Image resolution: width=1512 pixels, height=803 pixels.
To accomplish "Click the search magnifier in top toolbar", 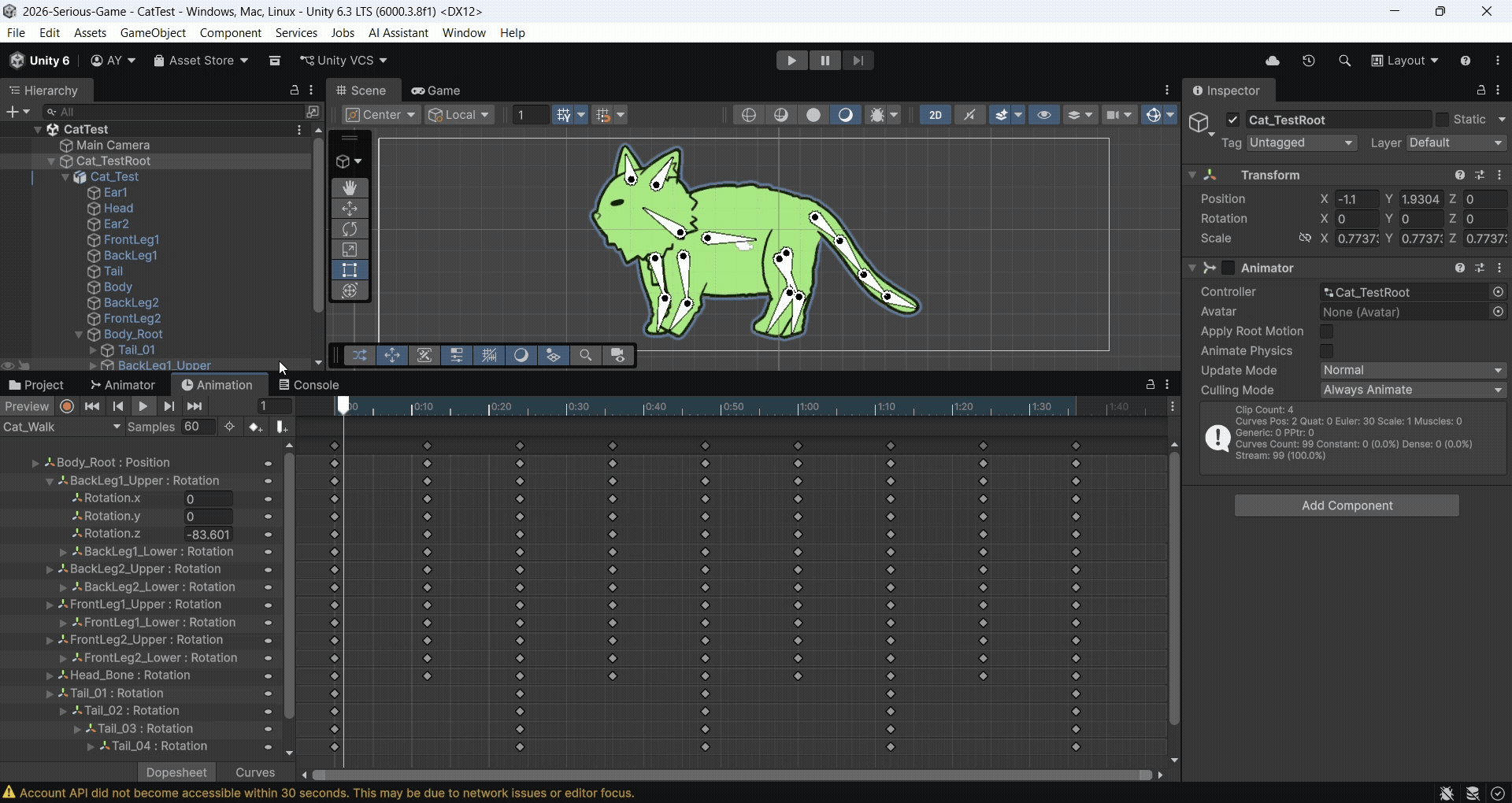I will (1344, 61).
